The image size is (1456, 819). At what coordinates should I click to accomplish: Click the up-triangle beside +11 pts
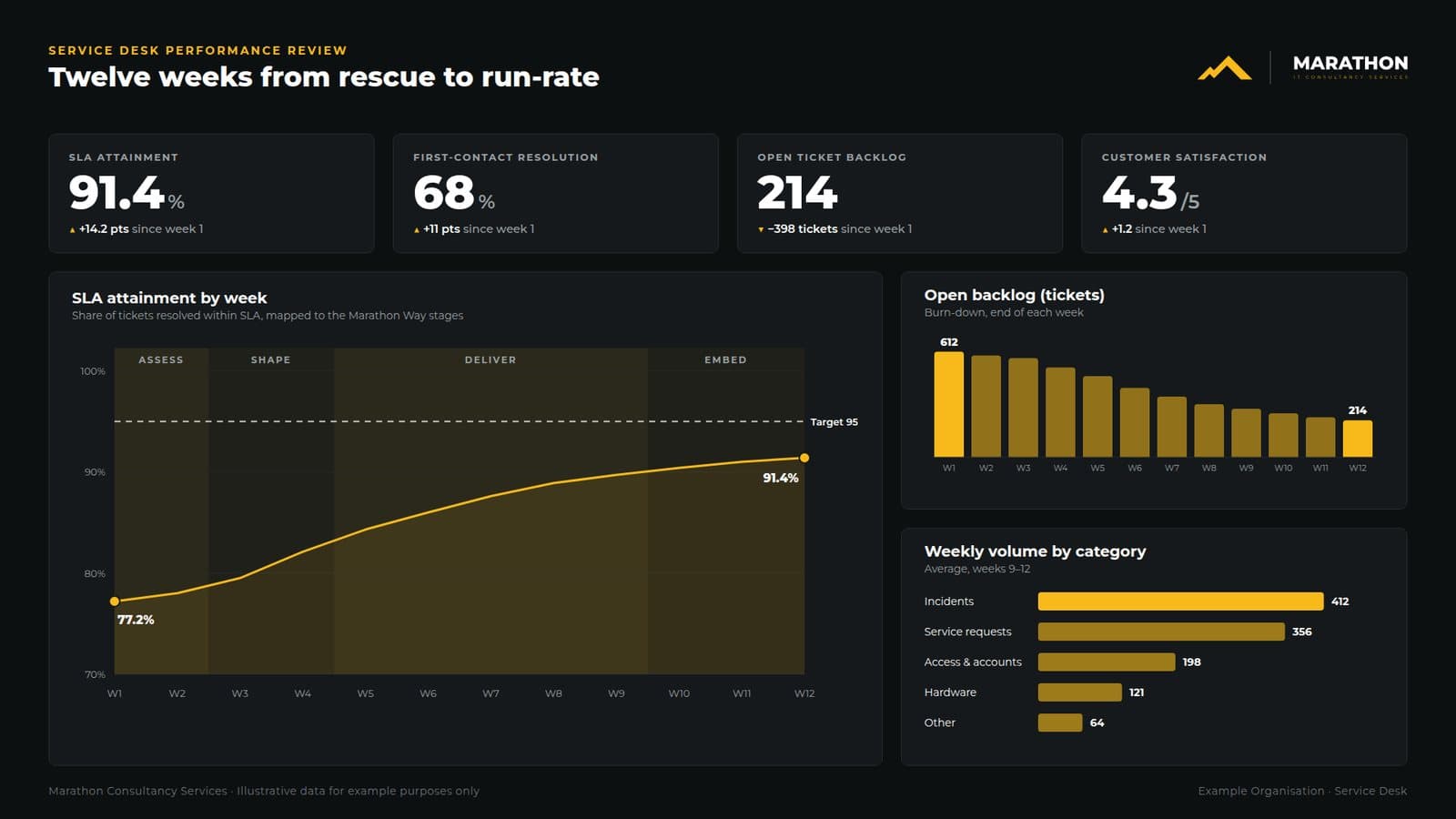[417, 230]
